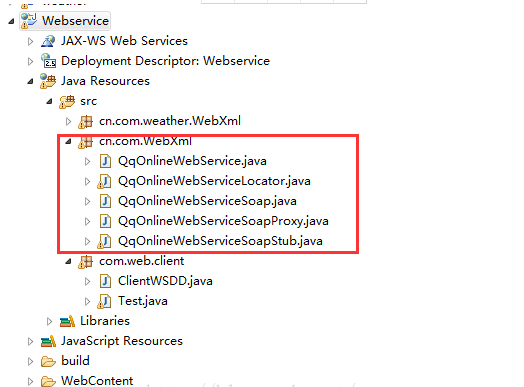The width and height of the screenshot is (524, 387).
Task: Click the QqOnlineWebServiceSoapProxy.java file icon
Action: pos(105,221)
